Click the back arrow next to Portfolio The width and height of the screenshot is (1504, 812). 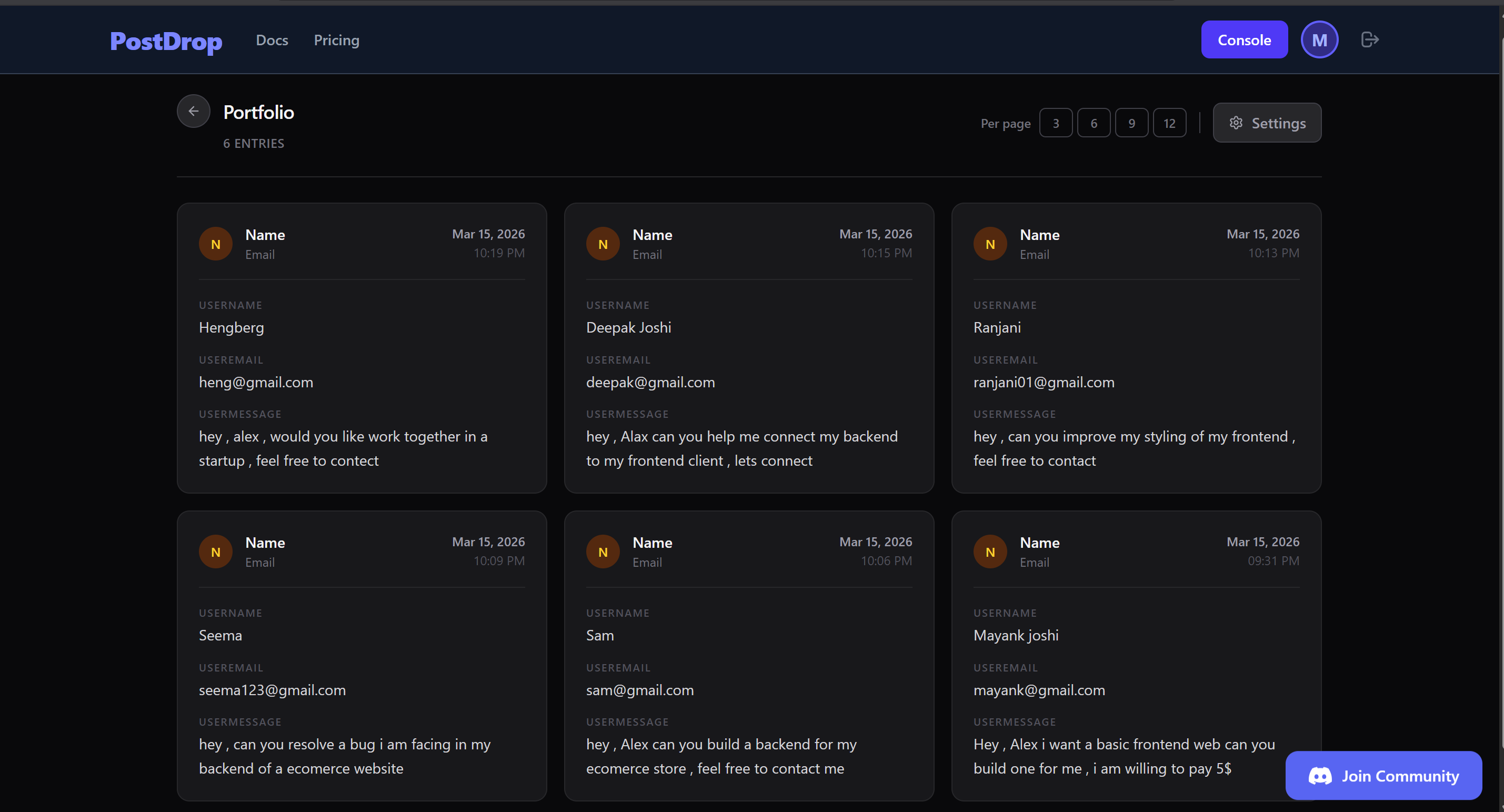(x=193, y=111)
